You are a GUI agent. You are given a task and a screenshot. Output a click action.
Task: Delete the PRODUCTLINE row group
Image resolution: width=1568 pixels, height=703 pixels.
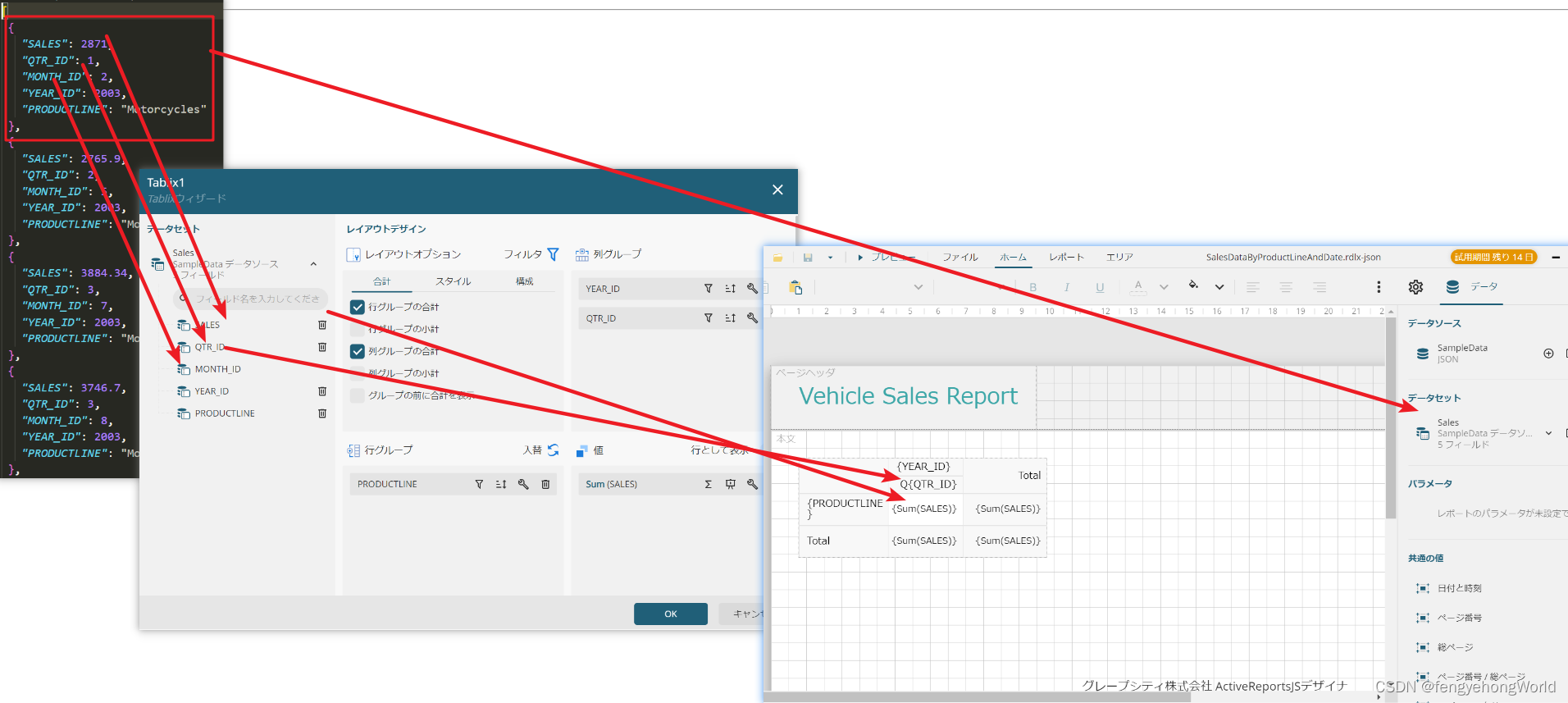coord(545,485)
